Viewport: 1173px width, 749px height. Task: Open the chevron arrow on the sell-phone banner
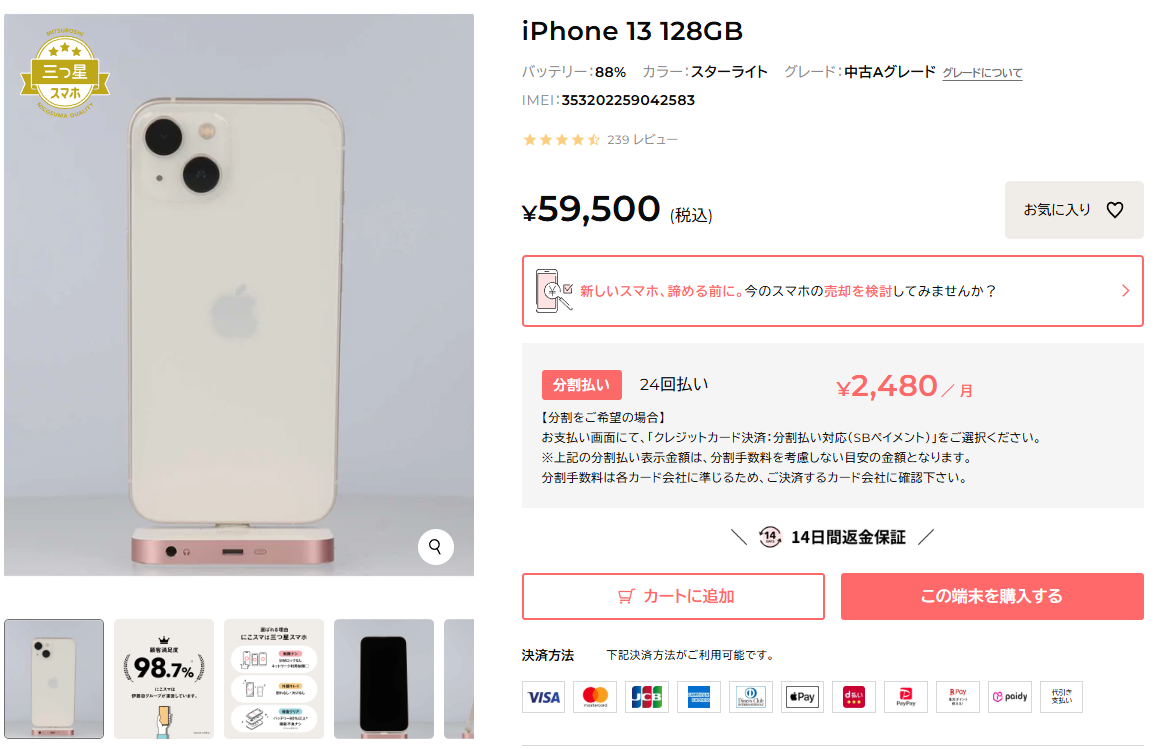(x=1125, y=291)
